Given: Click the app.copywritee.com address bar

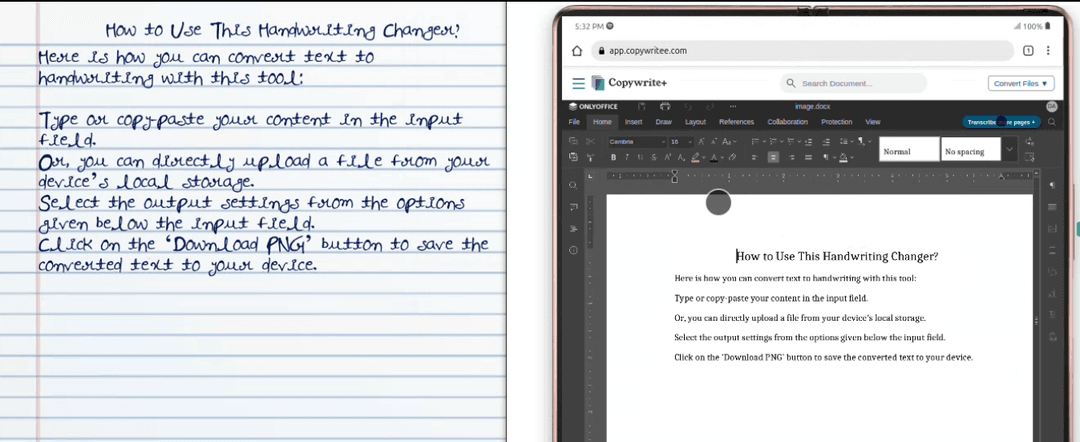Looking at the screenshot, I should (802, 50).
